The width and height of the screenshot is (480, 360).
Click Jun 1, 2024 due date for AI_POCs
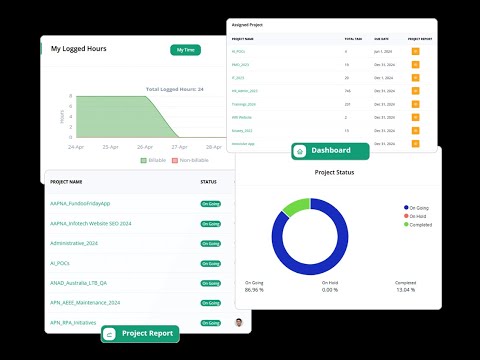(x=383, y=52)
